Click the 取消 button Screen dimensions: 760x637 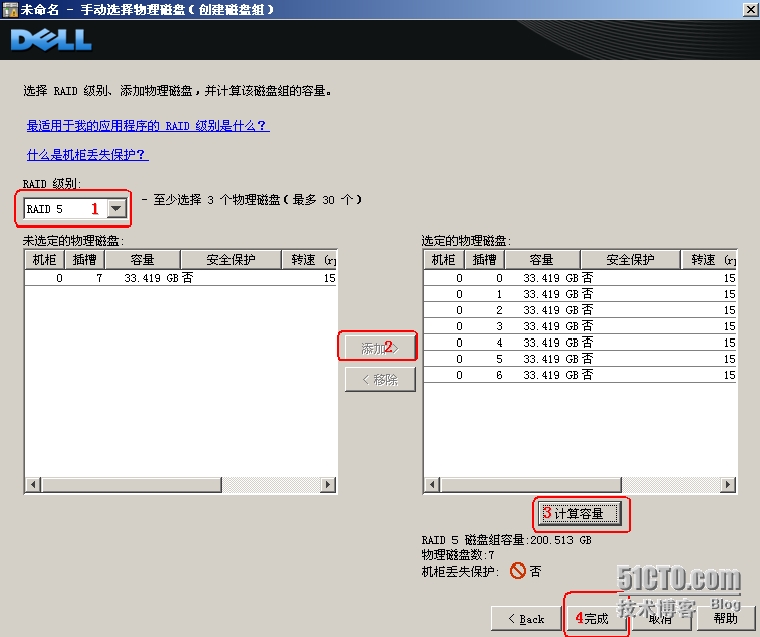(661, 619)
